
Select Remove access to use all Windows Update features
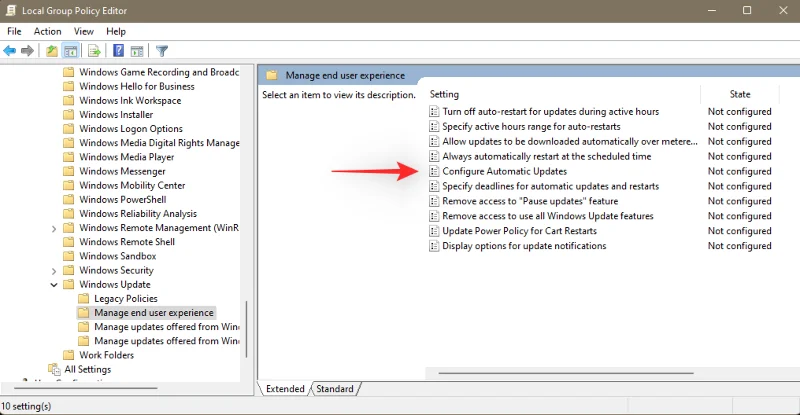coord(547,216)
